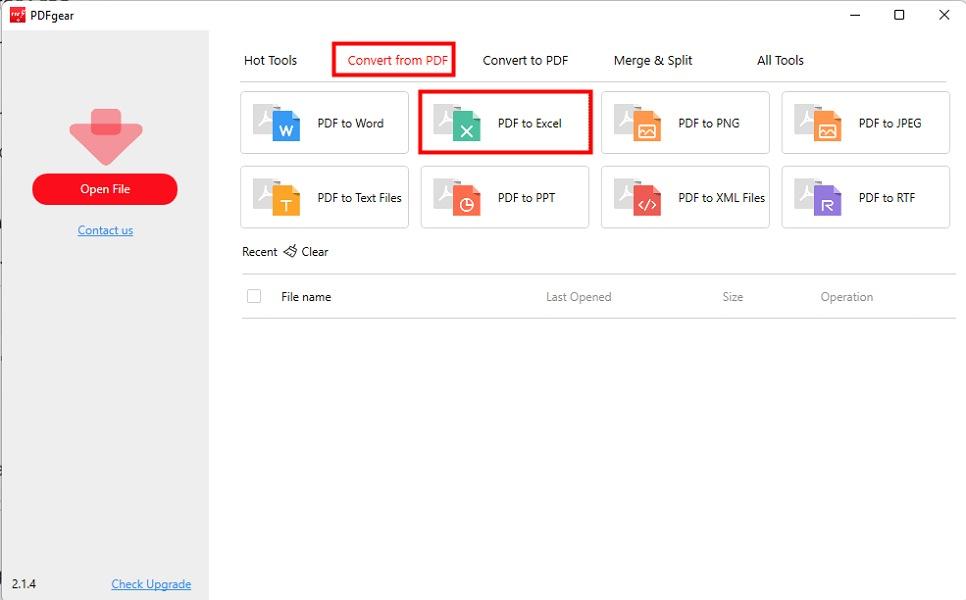Click the red download arrow graphic
This screenshot has height=600, width=966.
pos(105,135)
